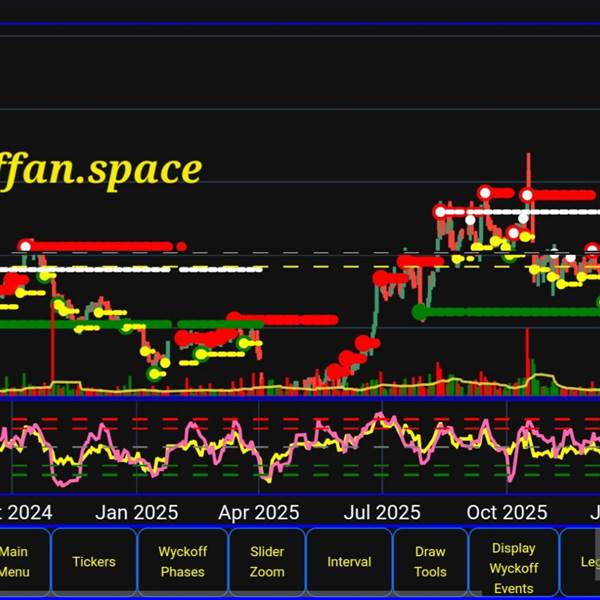
Task: Open the Main Menu button
Action: tap(24, 561)
